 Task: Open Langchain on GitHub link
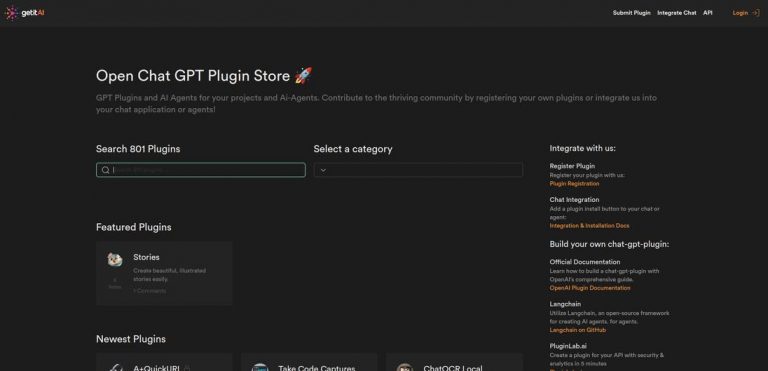coord(577,330)
